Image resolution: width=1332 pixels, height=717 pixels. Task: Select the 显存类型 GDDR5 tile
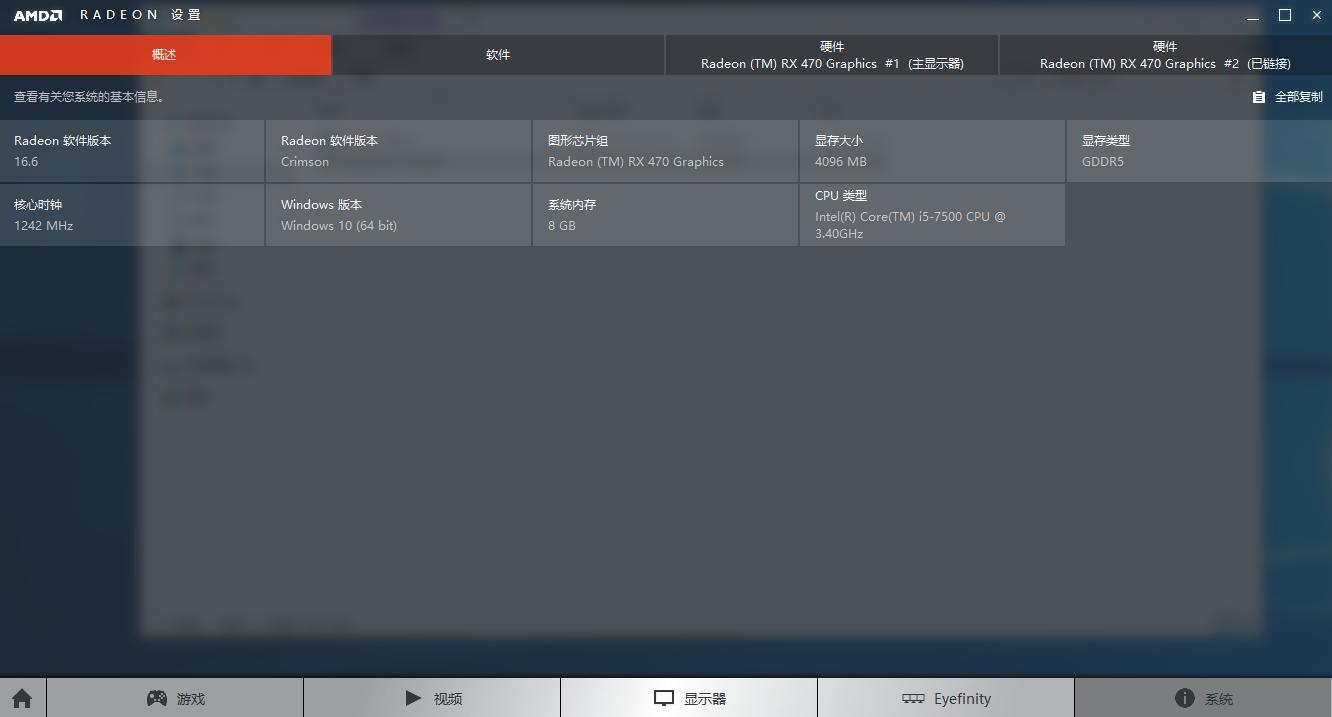coord(1199,151)
